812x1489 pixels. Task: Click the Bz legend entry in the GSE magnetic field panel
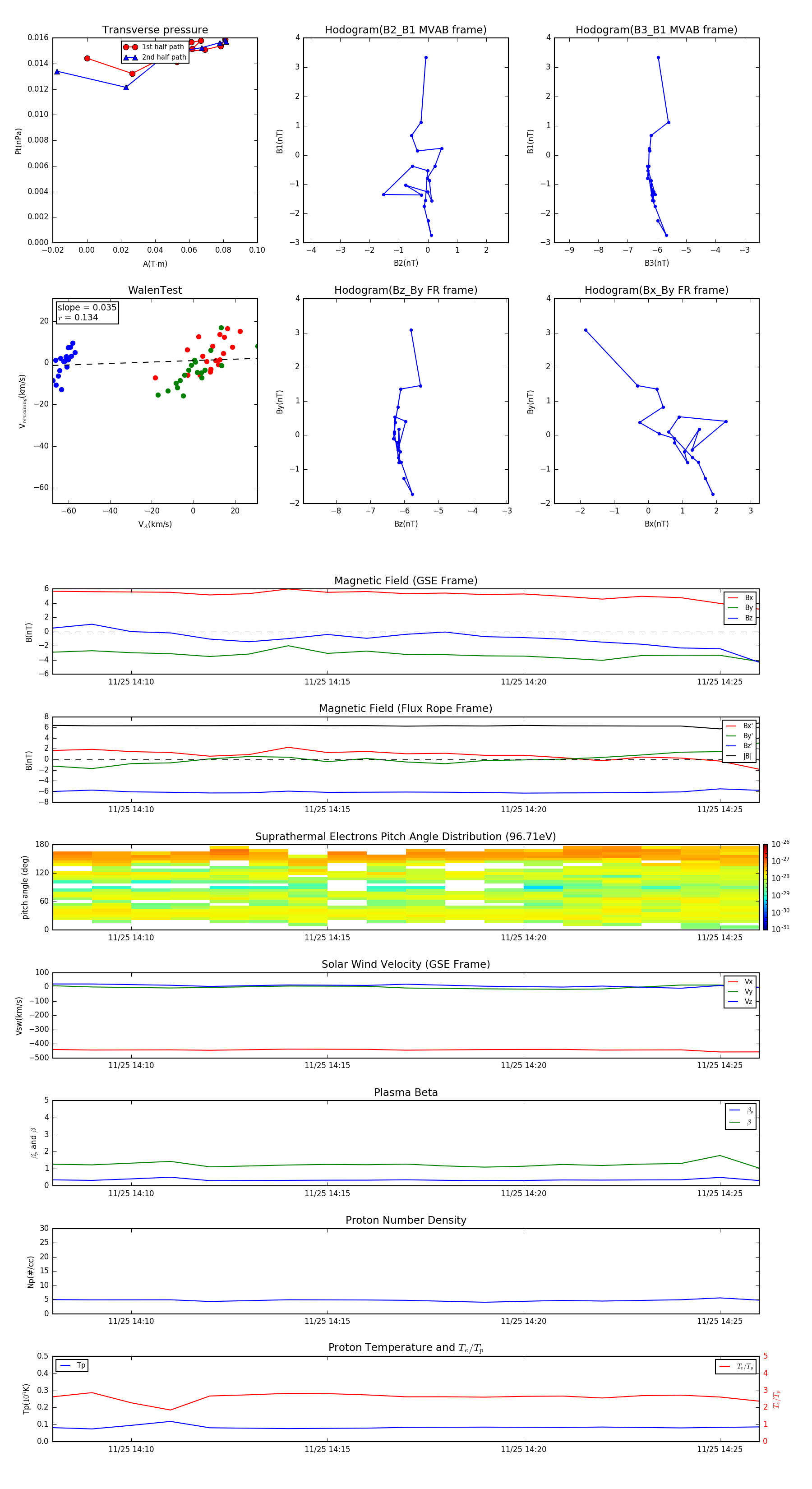(x=740, y=618)
